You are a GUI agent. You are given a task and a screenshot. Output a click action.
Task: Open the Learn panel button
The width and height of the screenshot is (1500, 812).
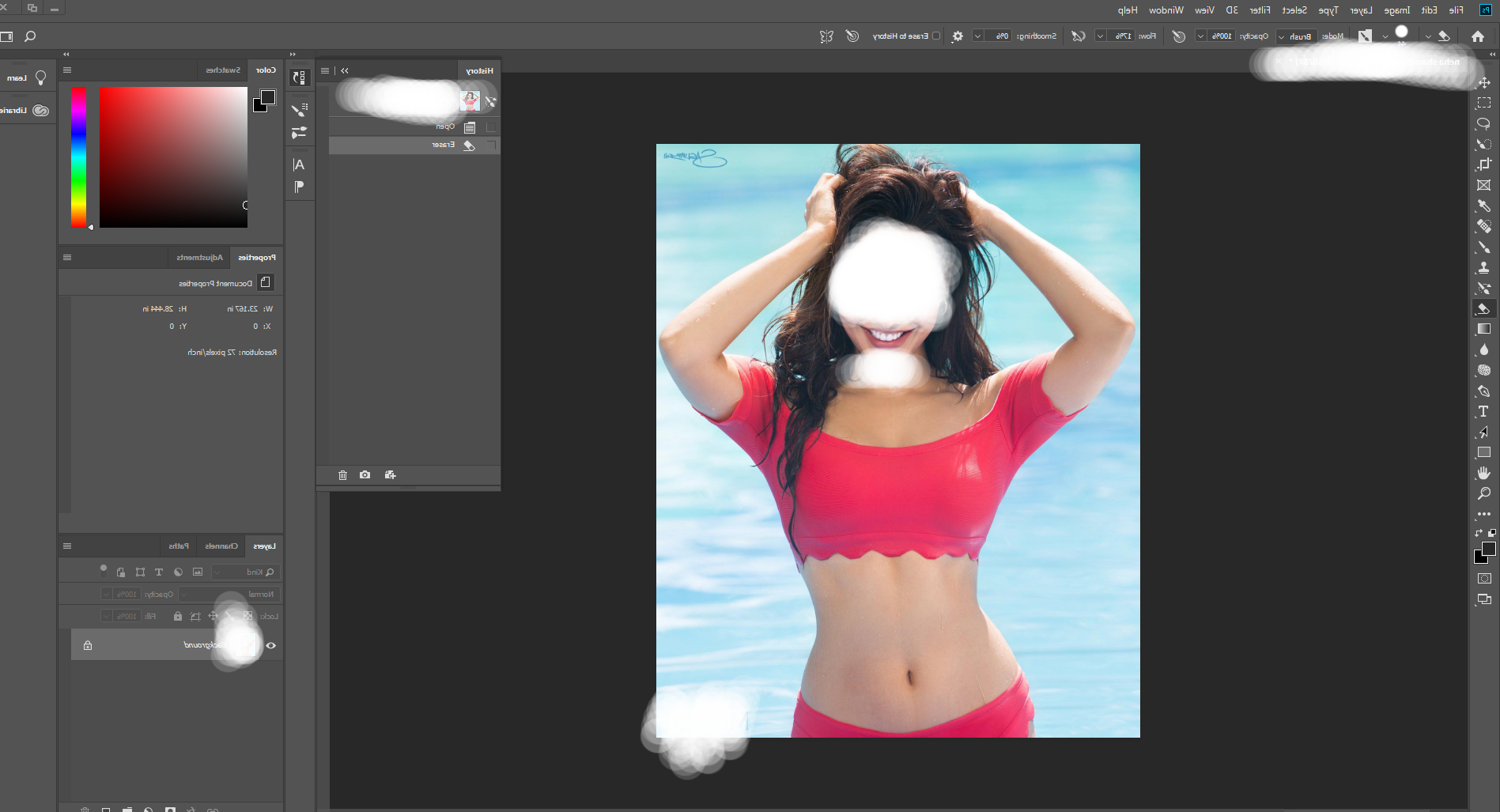tap(27, 78)
